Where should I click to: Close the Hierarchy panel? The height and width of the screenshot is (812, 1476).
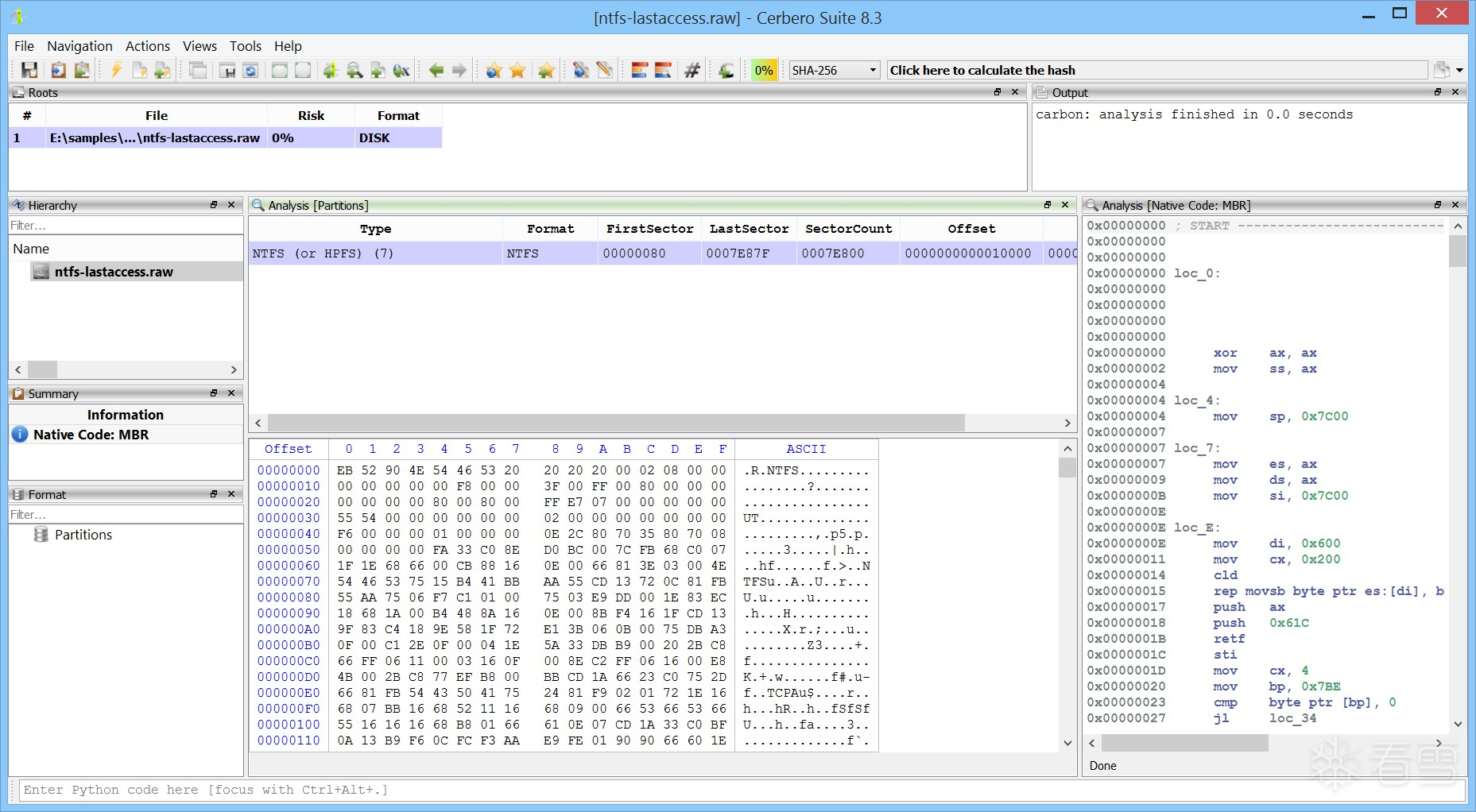point(231,205)
